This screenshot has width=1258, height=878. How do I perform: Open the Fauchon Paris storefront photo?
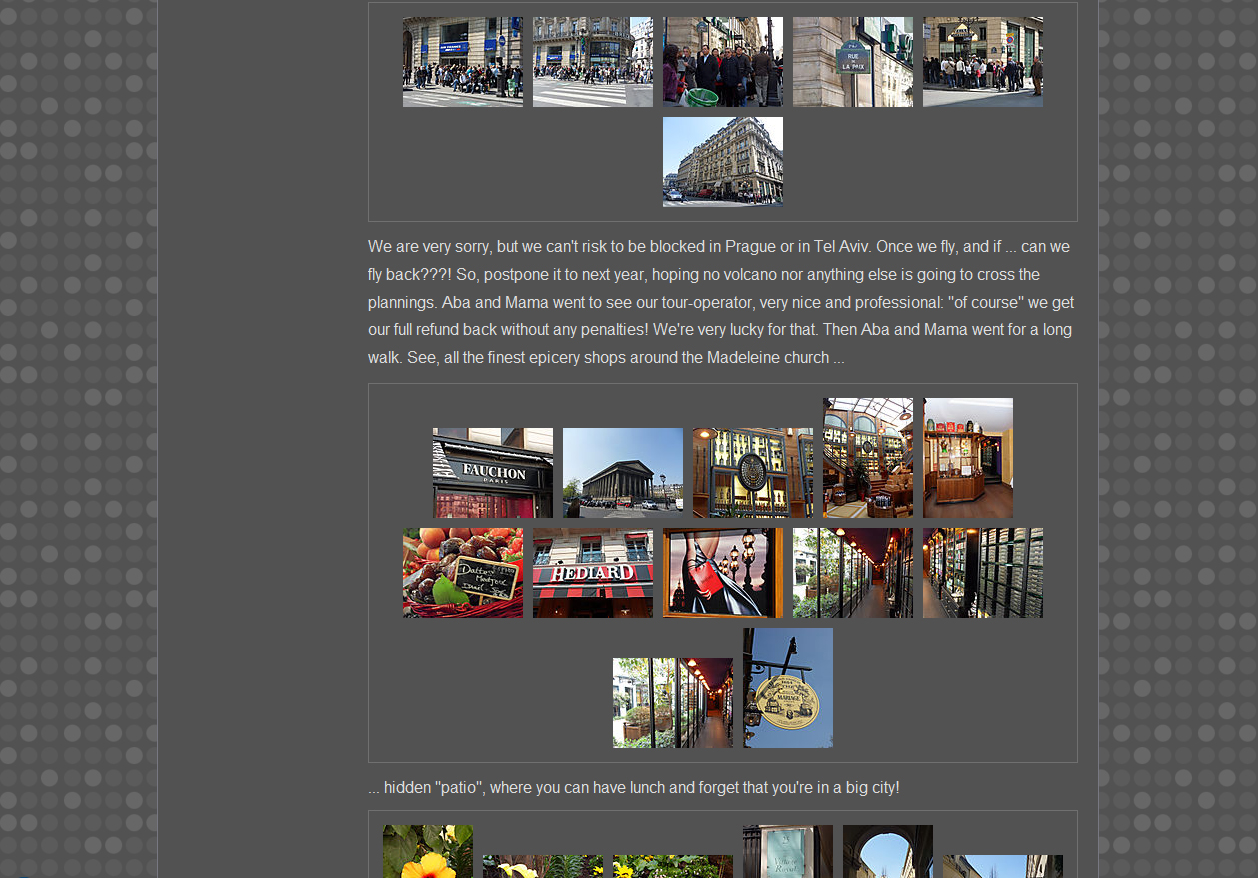pyautogui.click(x=492, y=473)
